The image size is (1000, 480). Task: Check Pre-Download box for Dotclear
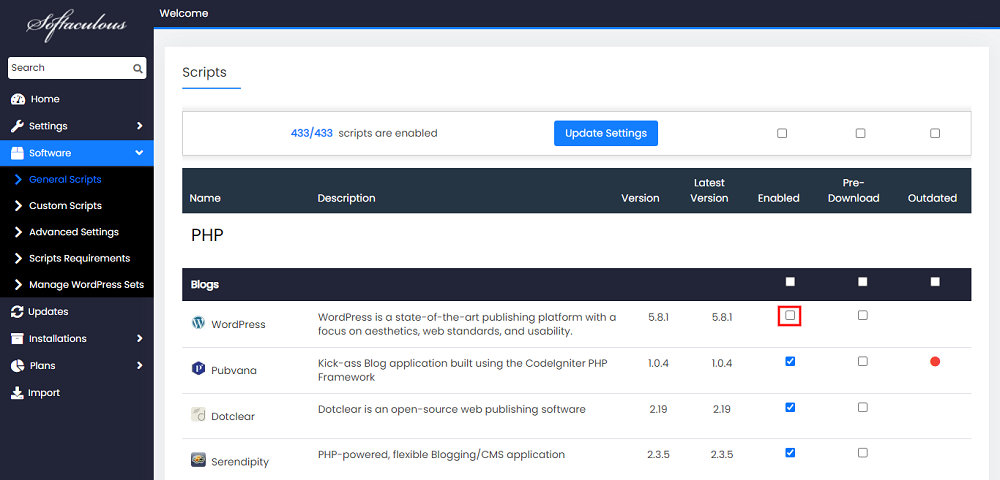[x=862, y=407]
